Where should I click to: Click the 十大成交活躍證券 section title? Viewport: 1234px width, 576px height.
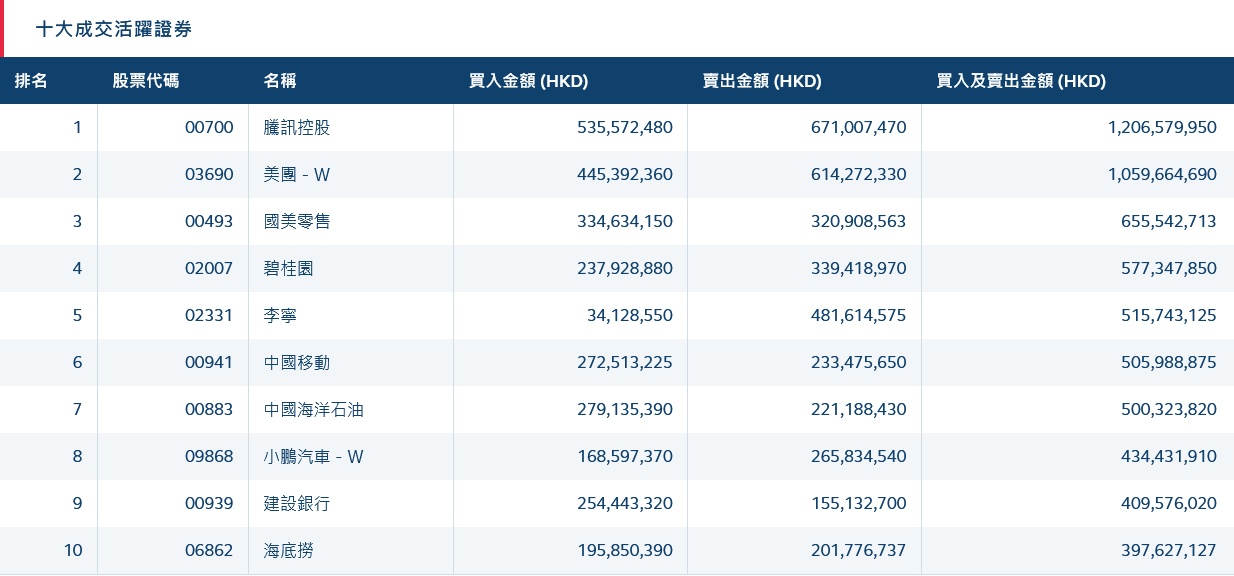point(114,30)
